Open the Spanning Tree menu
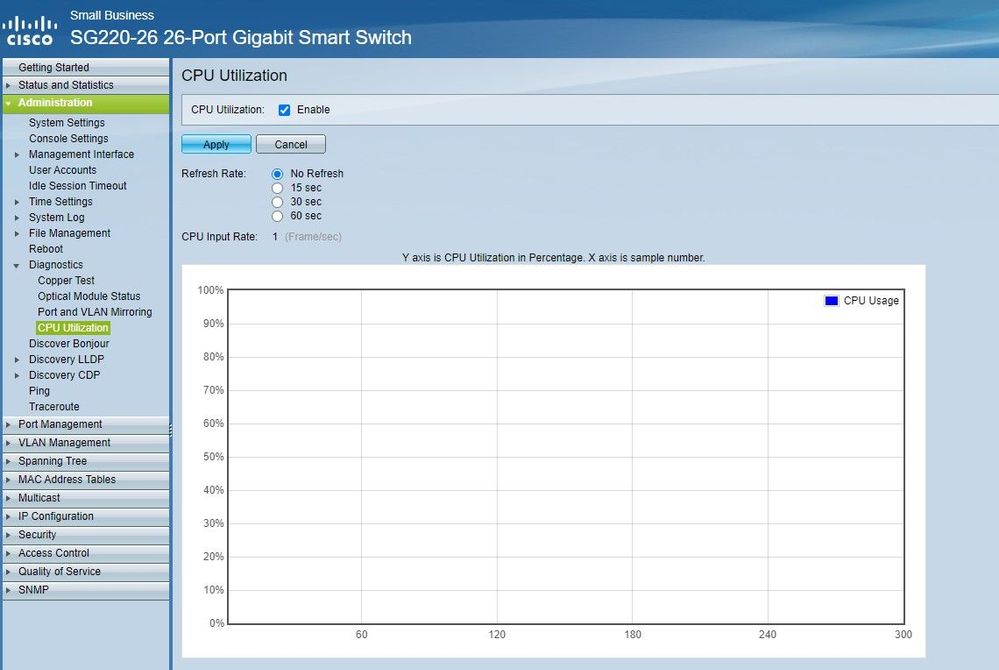Screen dimensions: 999x670 pyautogui.click(x=86, y=461)
